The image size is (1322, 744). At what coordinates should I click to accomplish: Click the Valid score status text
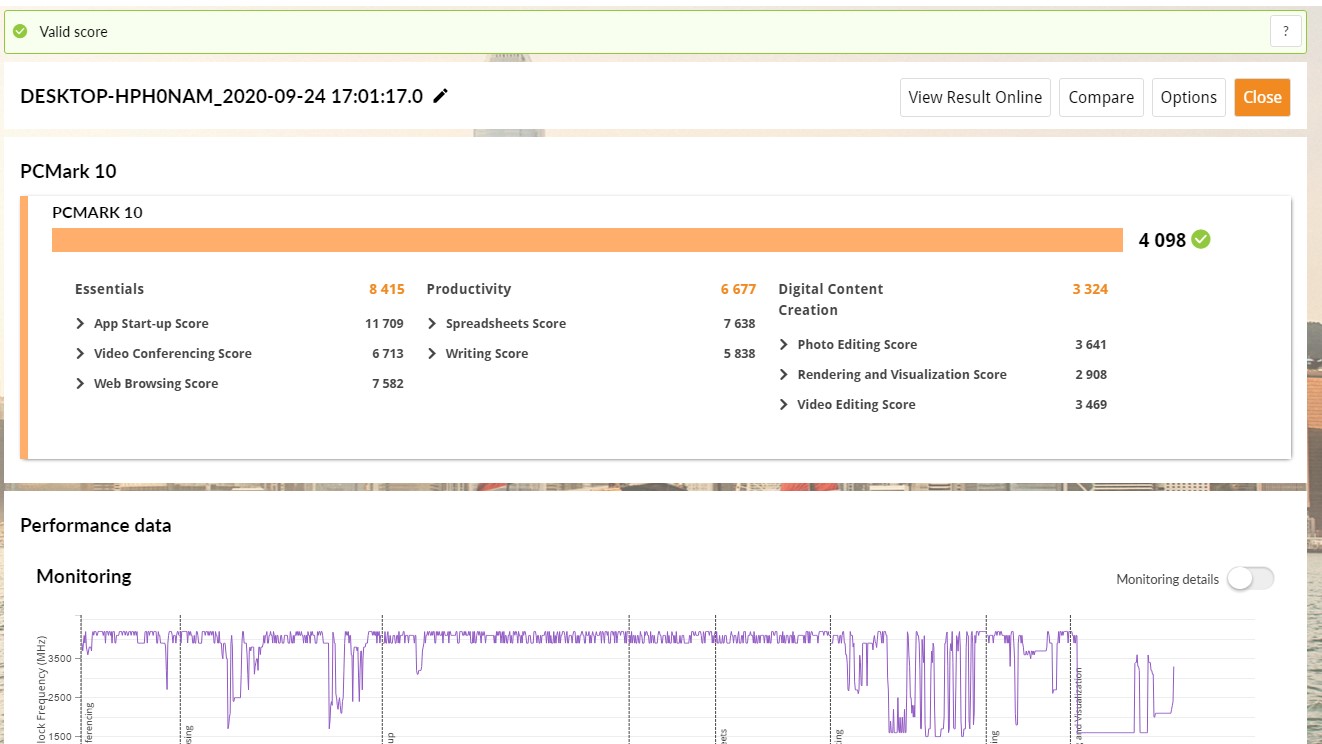pos(73,31)
